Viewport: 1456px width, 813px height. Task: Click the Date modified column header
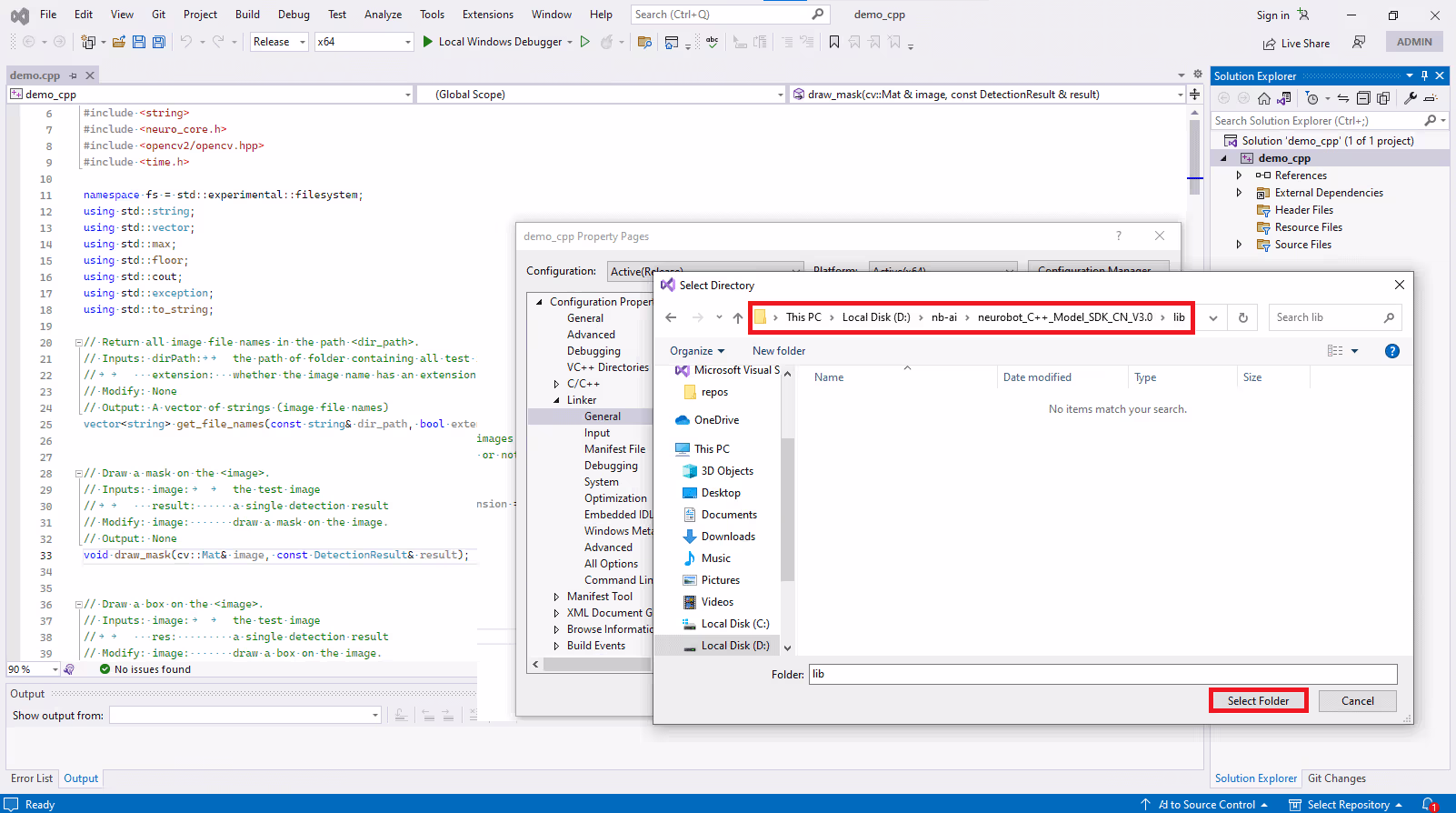point(1037,377)
